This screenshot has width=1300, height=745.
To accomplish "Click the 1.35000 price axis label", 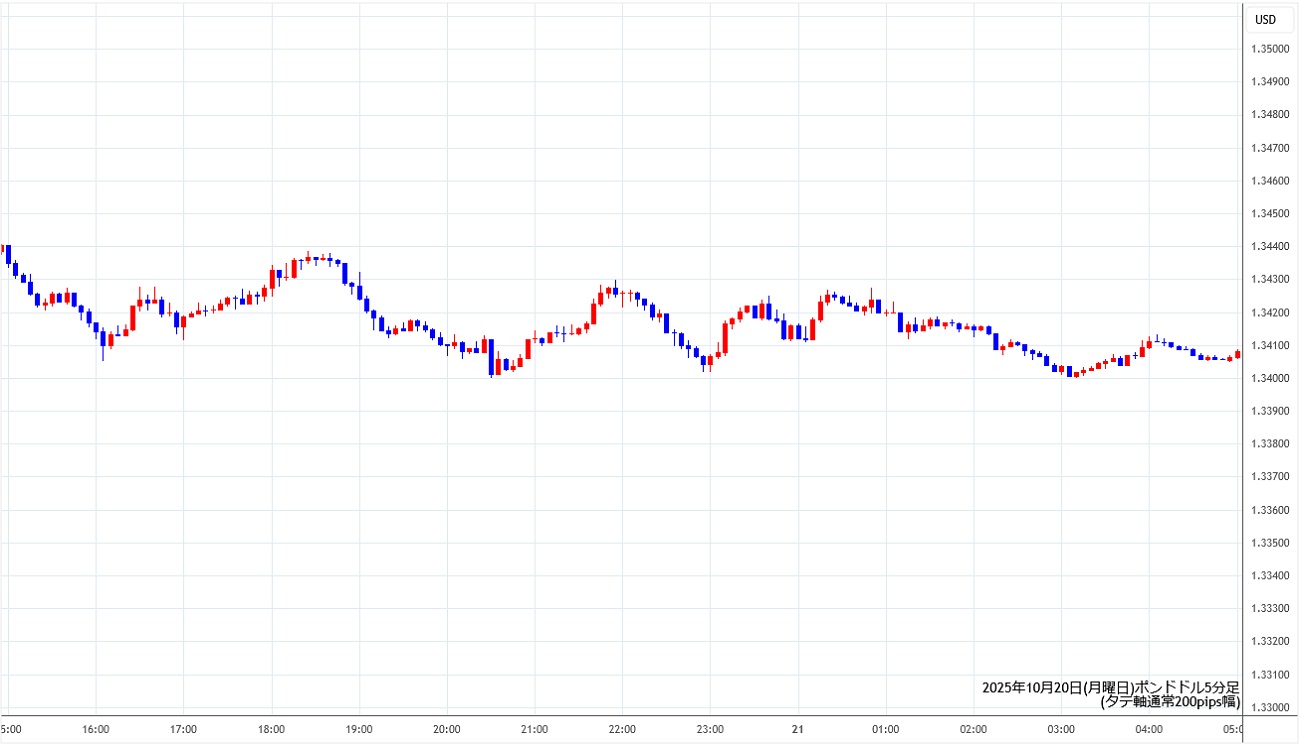I will coord(1270,49).
